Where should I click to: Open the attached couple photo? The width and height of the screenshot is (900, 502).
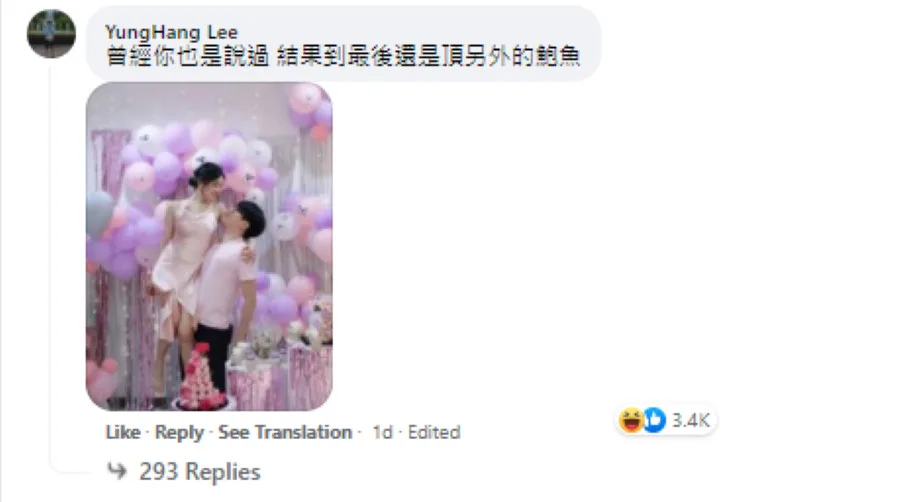tap(209, 246)
